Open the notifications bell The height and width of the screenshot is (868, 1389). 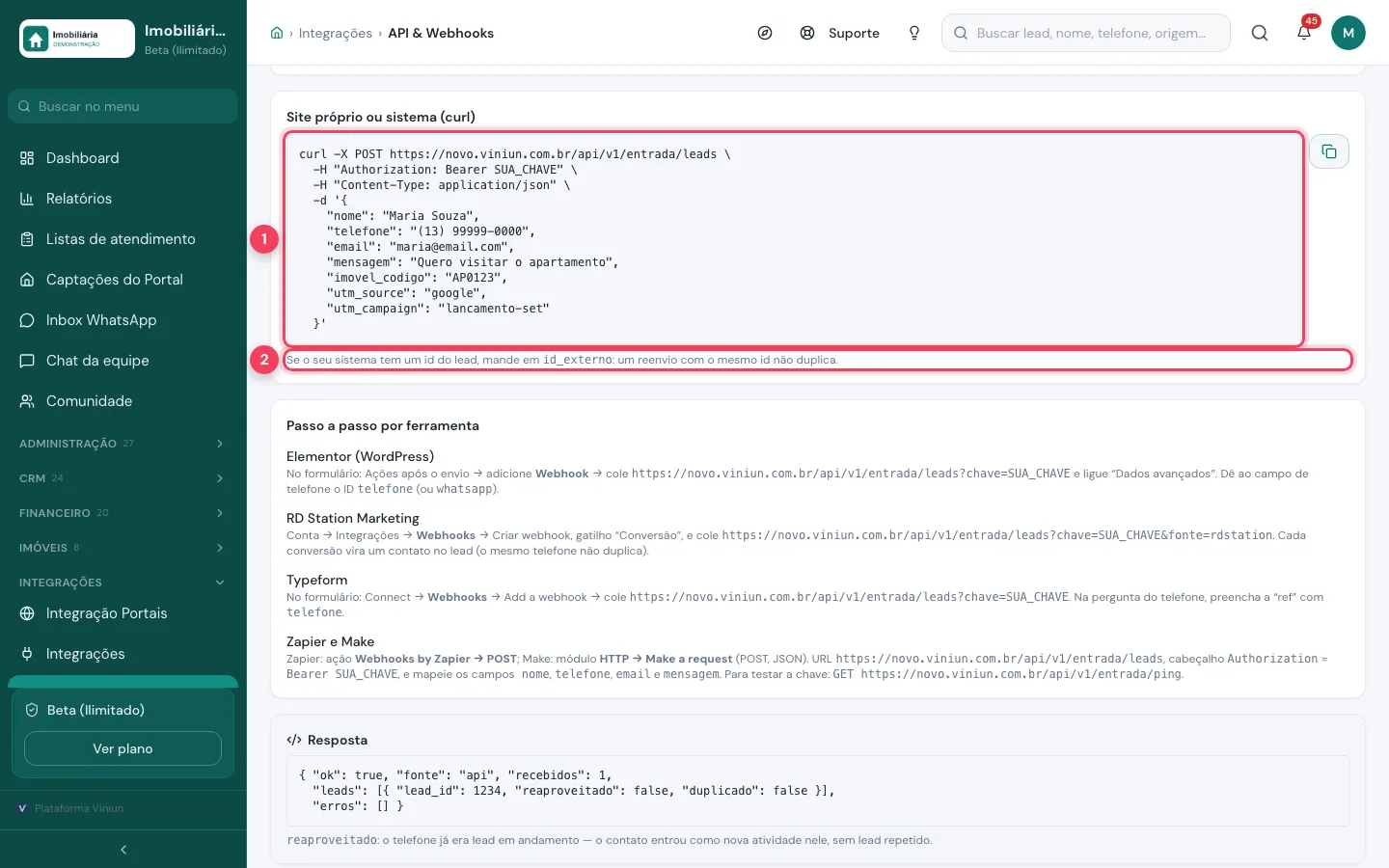coord(1304,32)
